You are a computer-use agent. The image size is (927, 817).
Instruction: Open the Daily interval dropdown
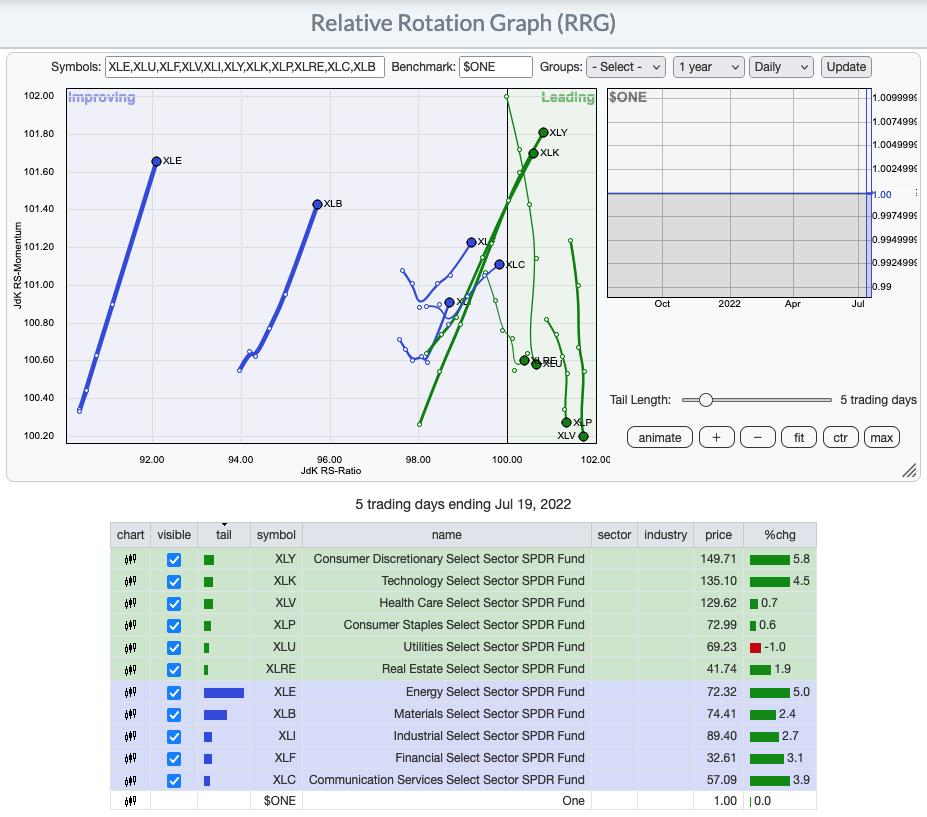click(781, 67)
